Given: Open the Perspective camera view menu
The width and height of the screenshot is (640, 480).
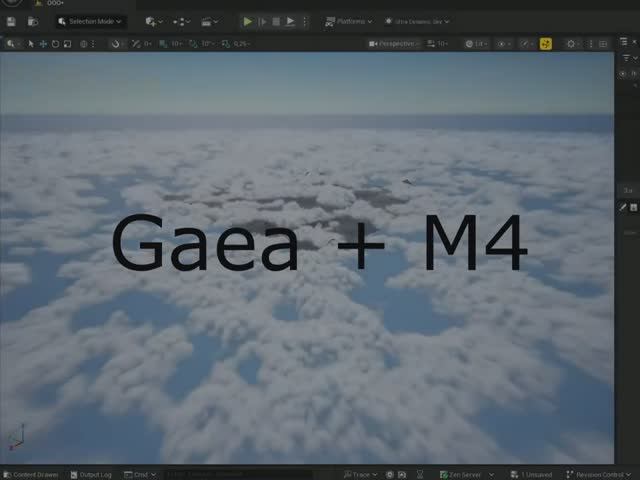Looking at the screenshot, I should coord(394,44).
